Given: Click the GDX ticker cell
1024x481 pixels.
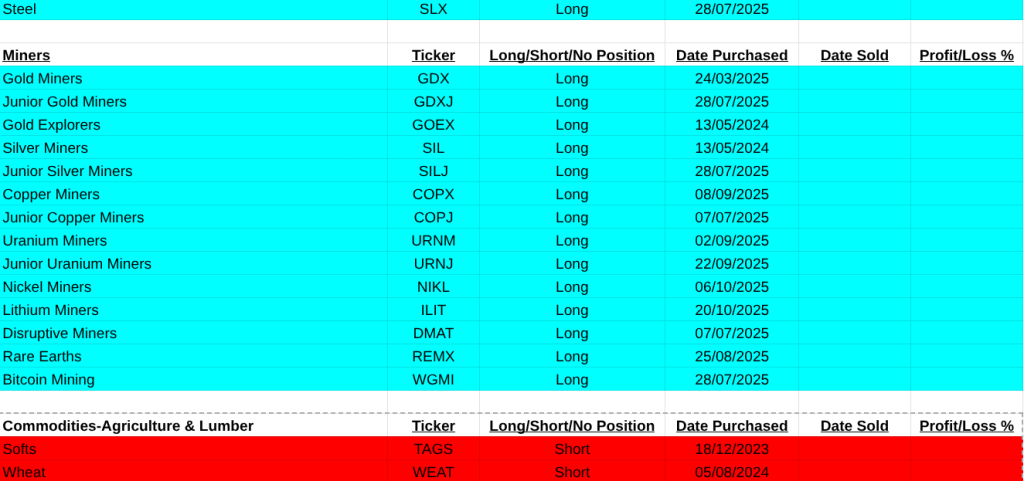Looking at the screenshot, I should pyautogui.click(x=433, y=78).
